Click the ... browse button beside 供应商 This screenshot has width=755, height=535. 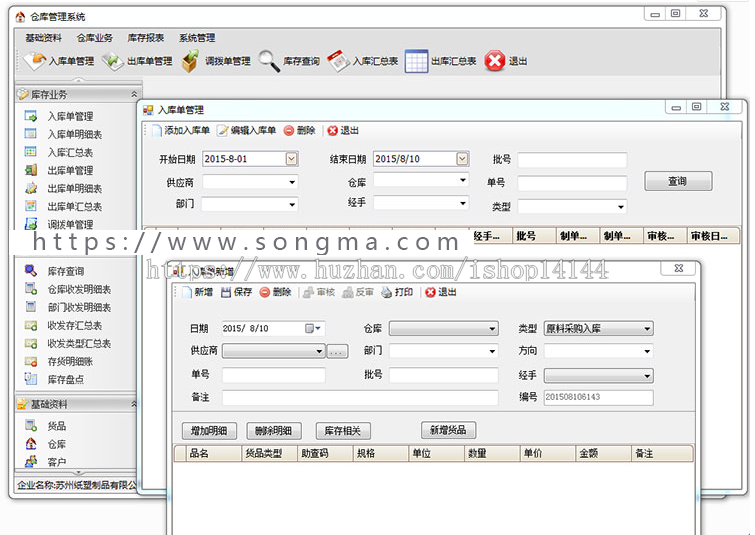pyautogui.click(x=337, y=352)
